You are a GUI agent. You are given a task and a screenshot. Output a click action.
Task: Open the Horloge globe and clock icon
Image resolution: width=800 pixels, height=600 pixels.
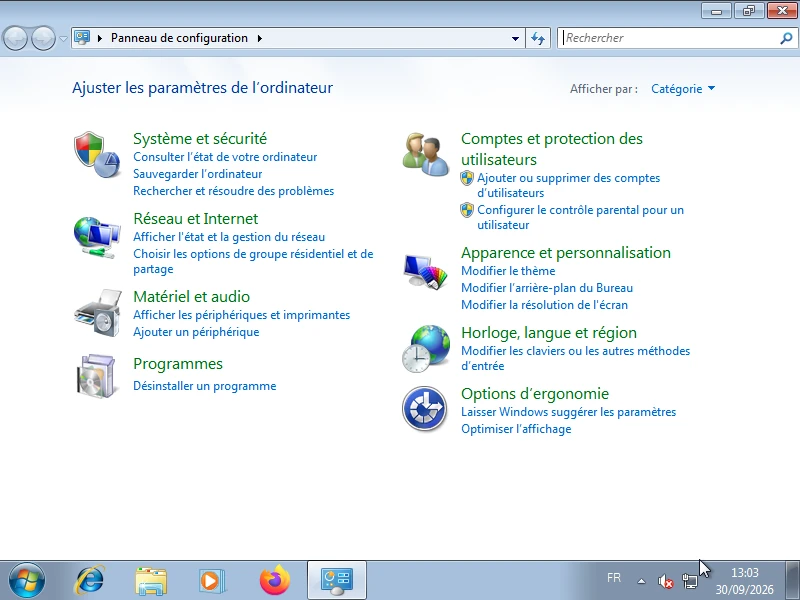pyautogui.click(x=426, y=348)
